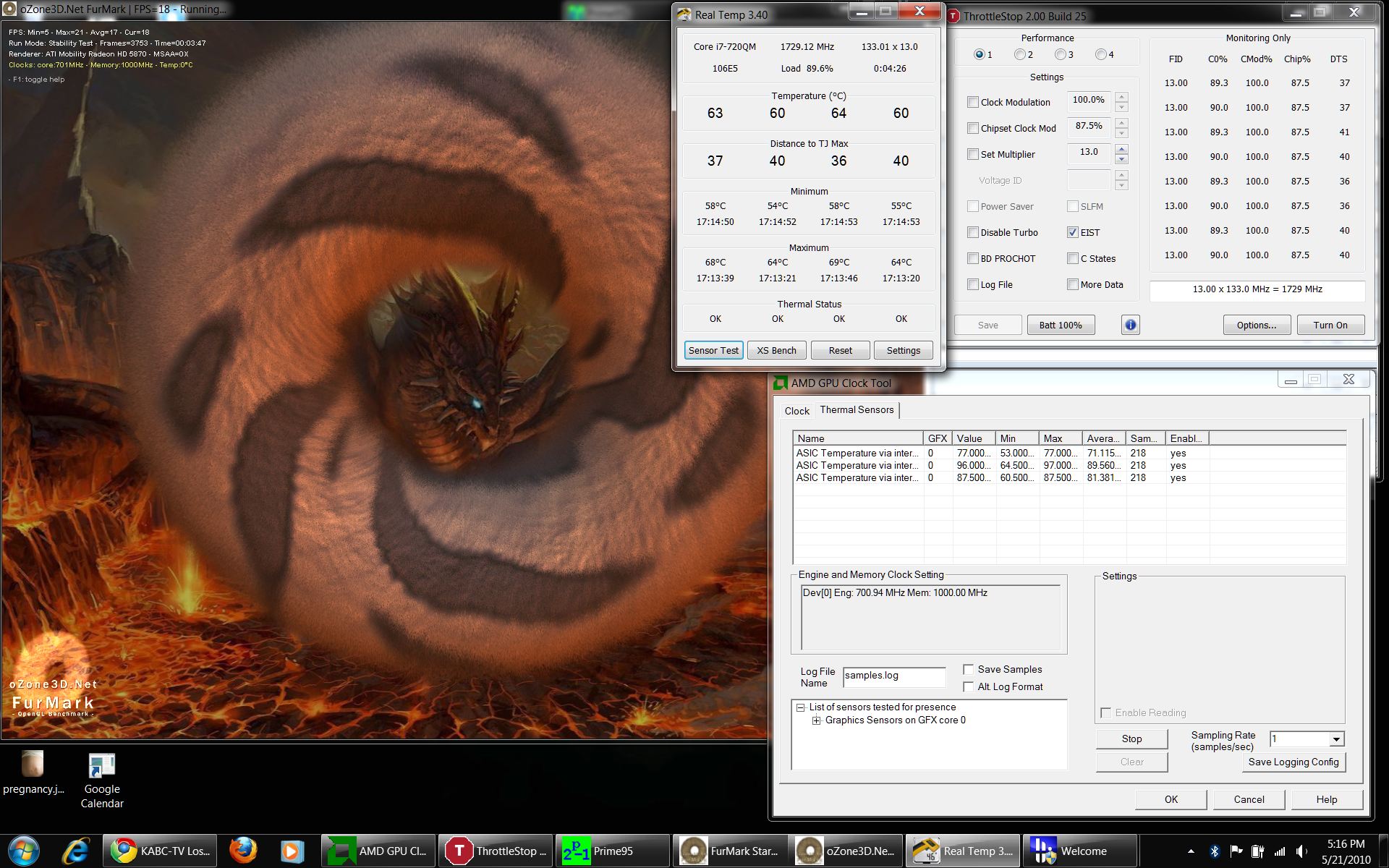Expand Graphics Sensors on GFX core 0

(x=816, y=720)
